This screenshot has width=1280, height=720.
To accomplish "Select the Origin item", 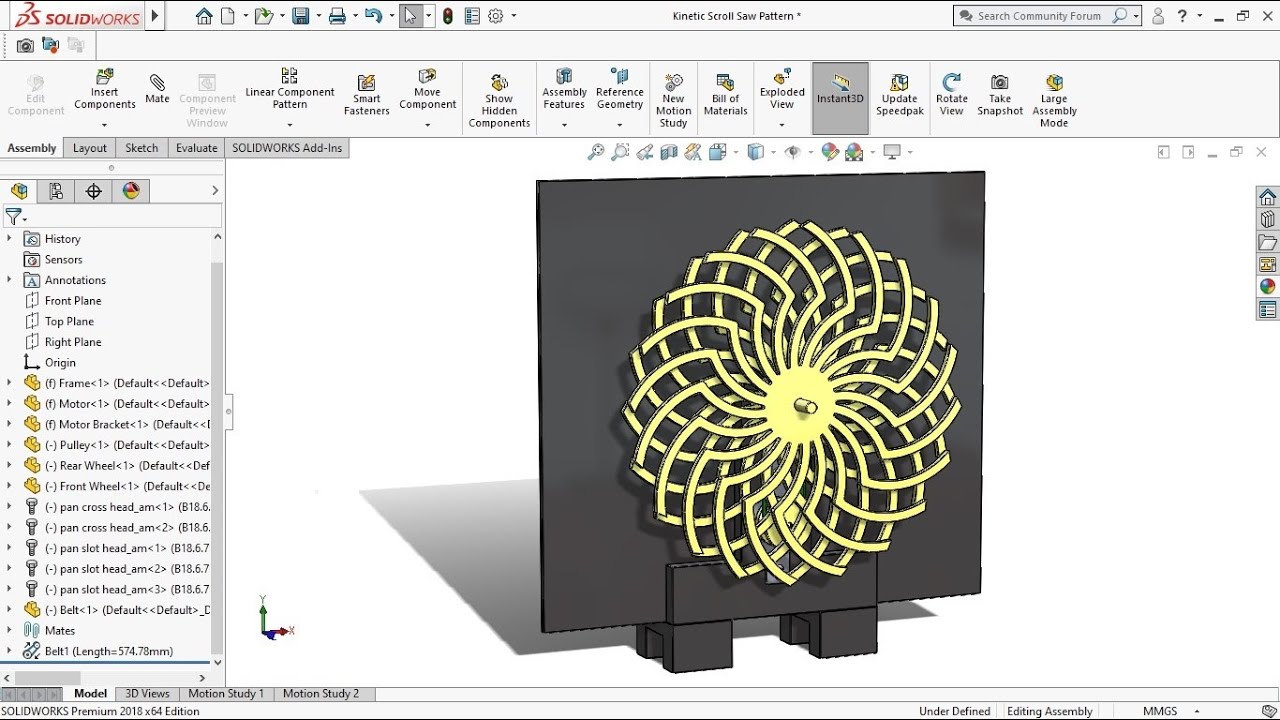I will (50, 362).
